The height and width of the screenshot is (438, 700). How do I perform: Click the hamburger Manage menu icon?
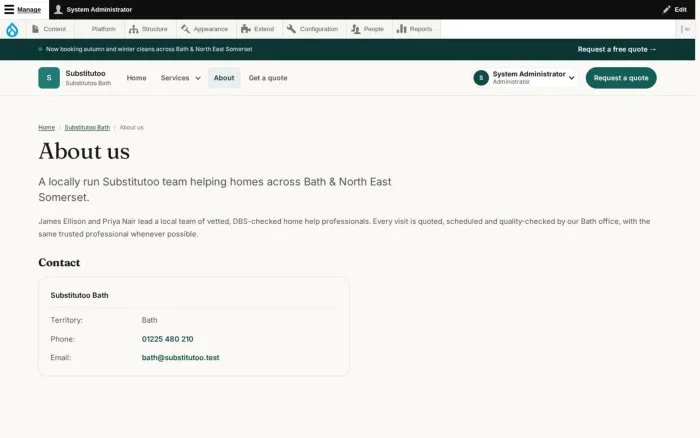pos(9,9)
